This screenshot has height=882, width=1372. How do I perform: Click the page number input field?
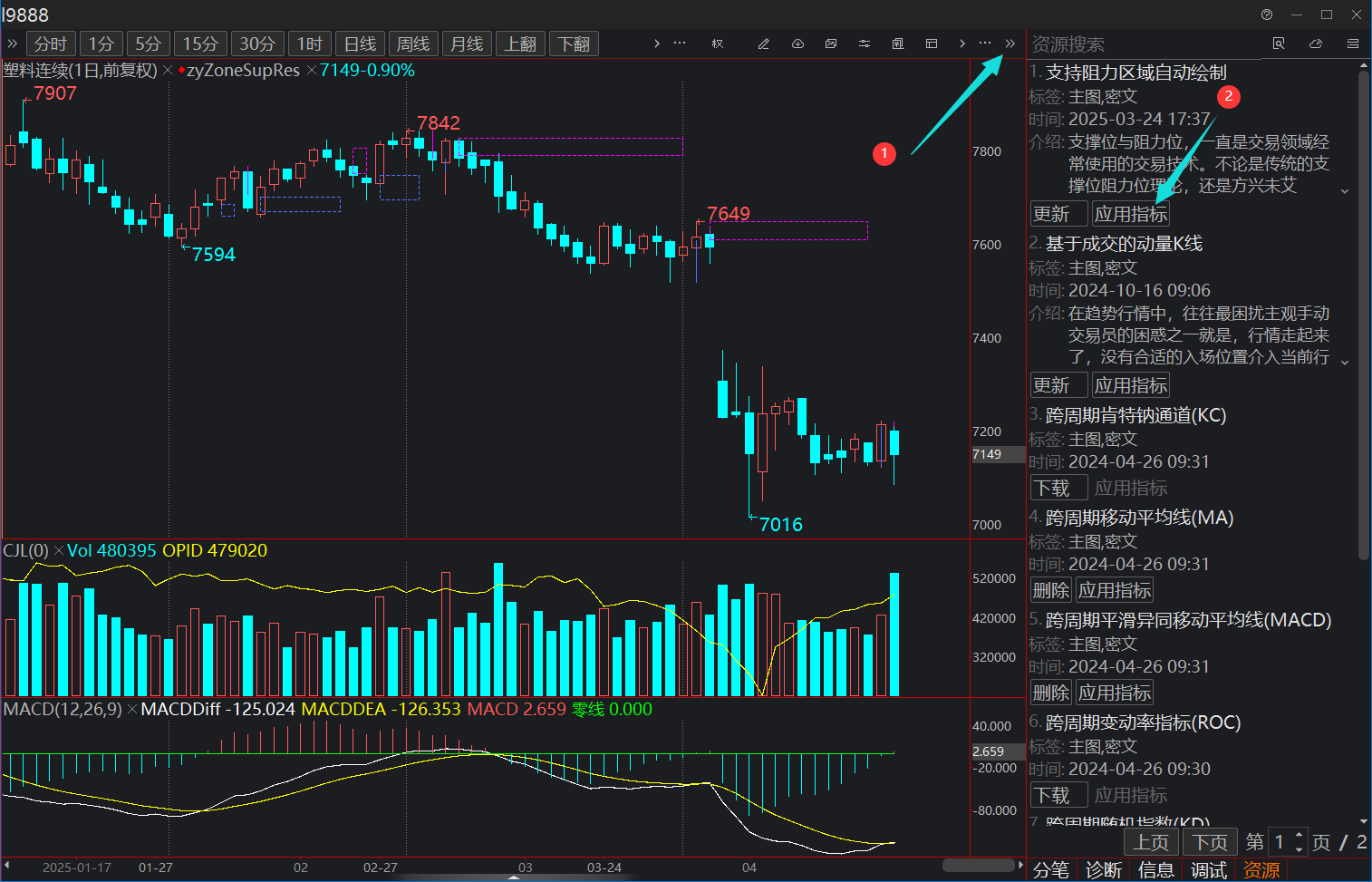pos(1280,842)
